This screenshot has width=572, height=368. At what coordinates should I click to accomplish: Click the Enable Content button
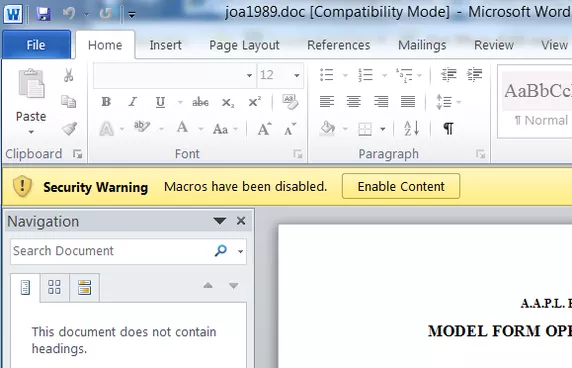tap(401, 186)
